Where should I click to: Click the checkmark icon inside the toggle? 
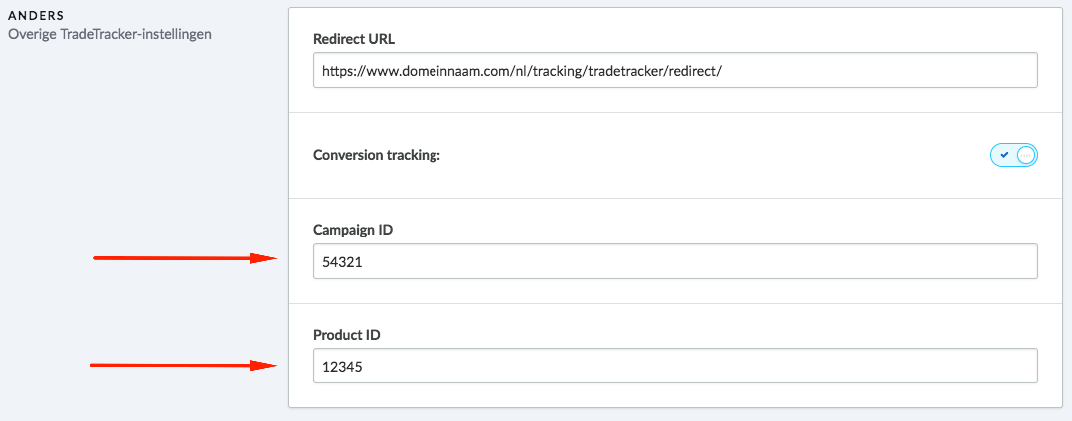pyautogui.click(x=1004, y=155)
